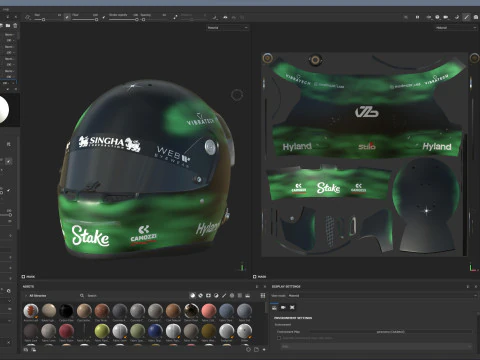Select the yellow-green material sphere thumbnail
The height and width of the screenshot is (360, 480).
click(x=102, y=331)
